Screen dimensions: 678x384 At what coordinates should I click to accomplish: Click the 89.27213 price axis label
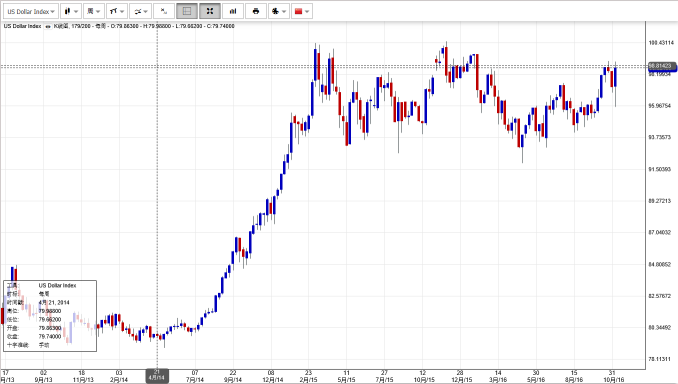point(659,201)
